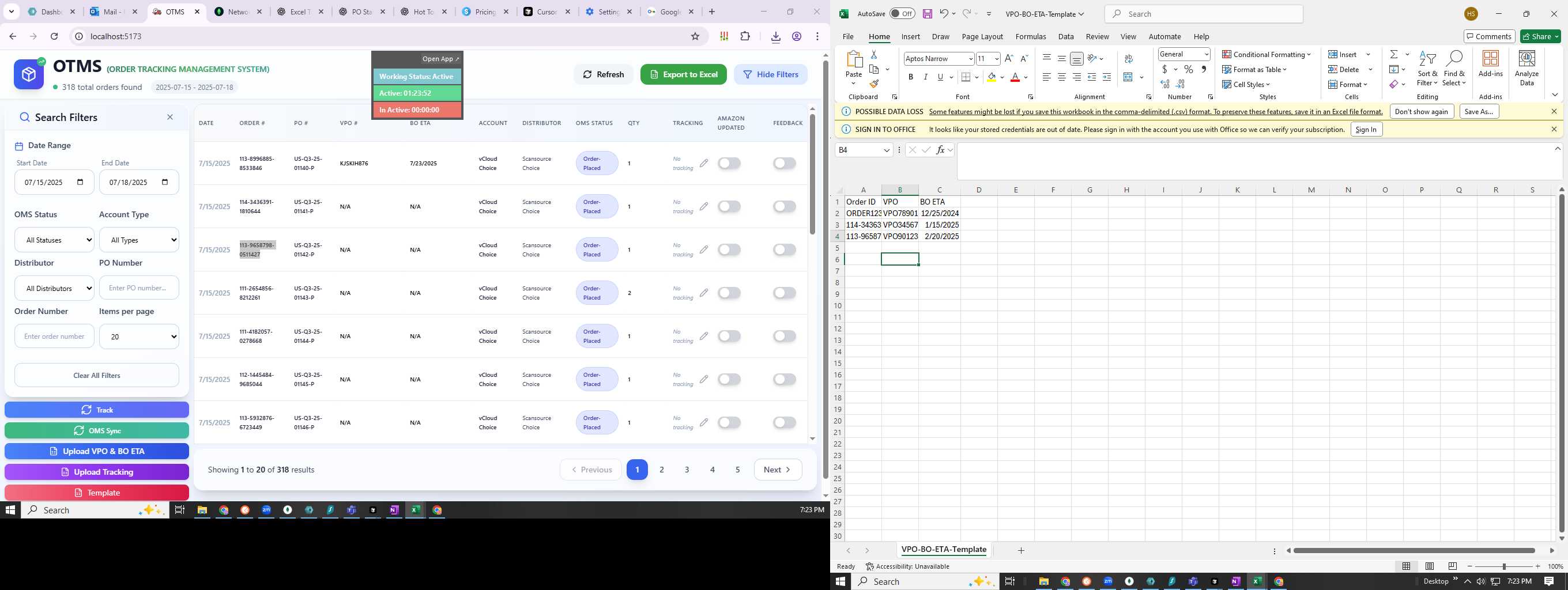Viewport: 1568px width, 590px height.
Task: Click the Save icon in Excel title bar
Action: (x=927, y=14)
